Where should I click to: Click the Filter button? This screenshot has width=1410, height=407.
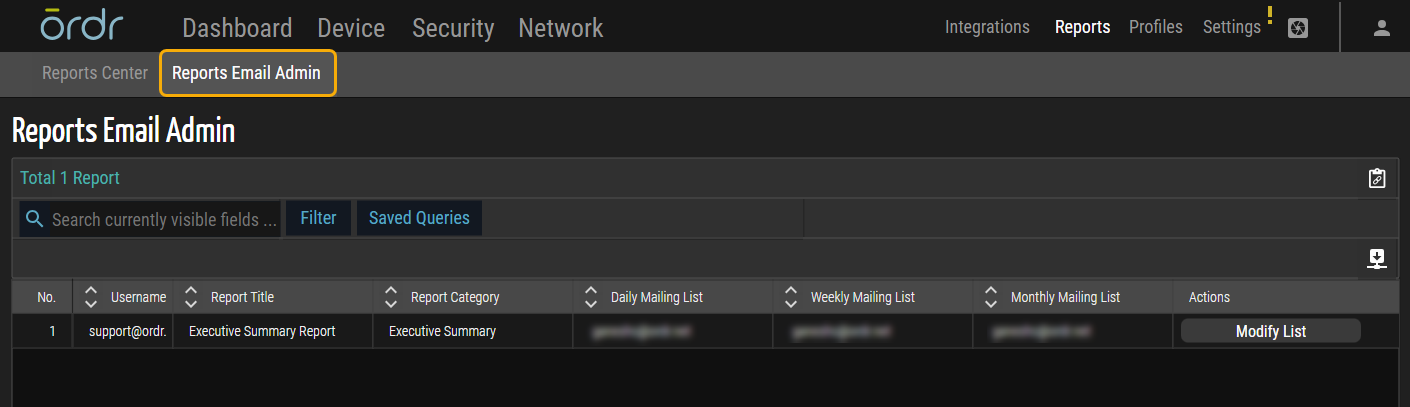[x=318, y=218]
